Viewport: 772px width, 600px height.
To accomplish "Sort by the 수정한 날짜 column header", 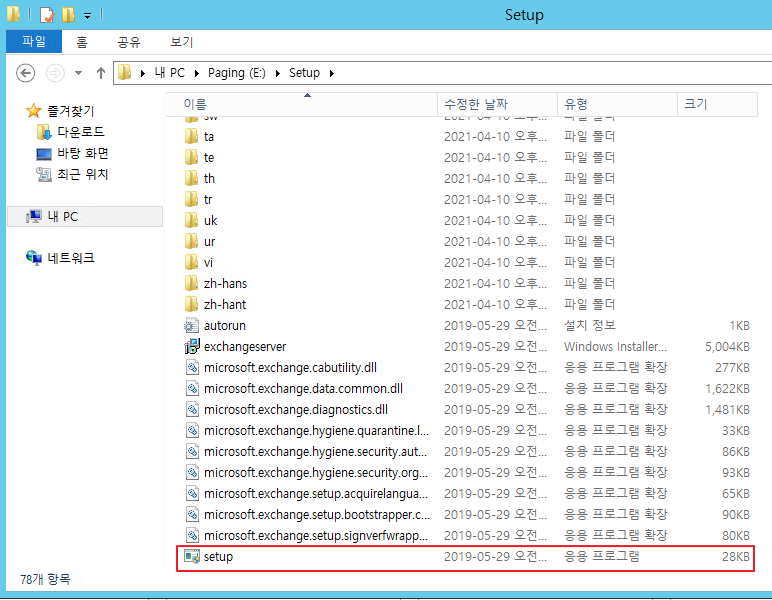I will (497, 104).
